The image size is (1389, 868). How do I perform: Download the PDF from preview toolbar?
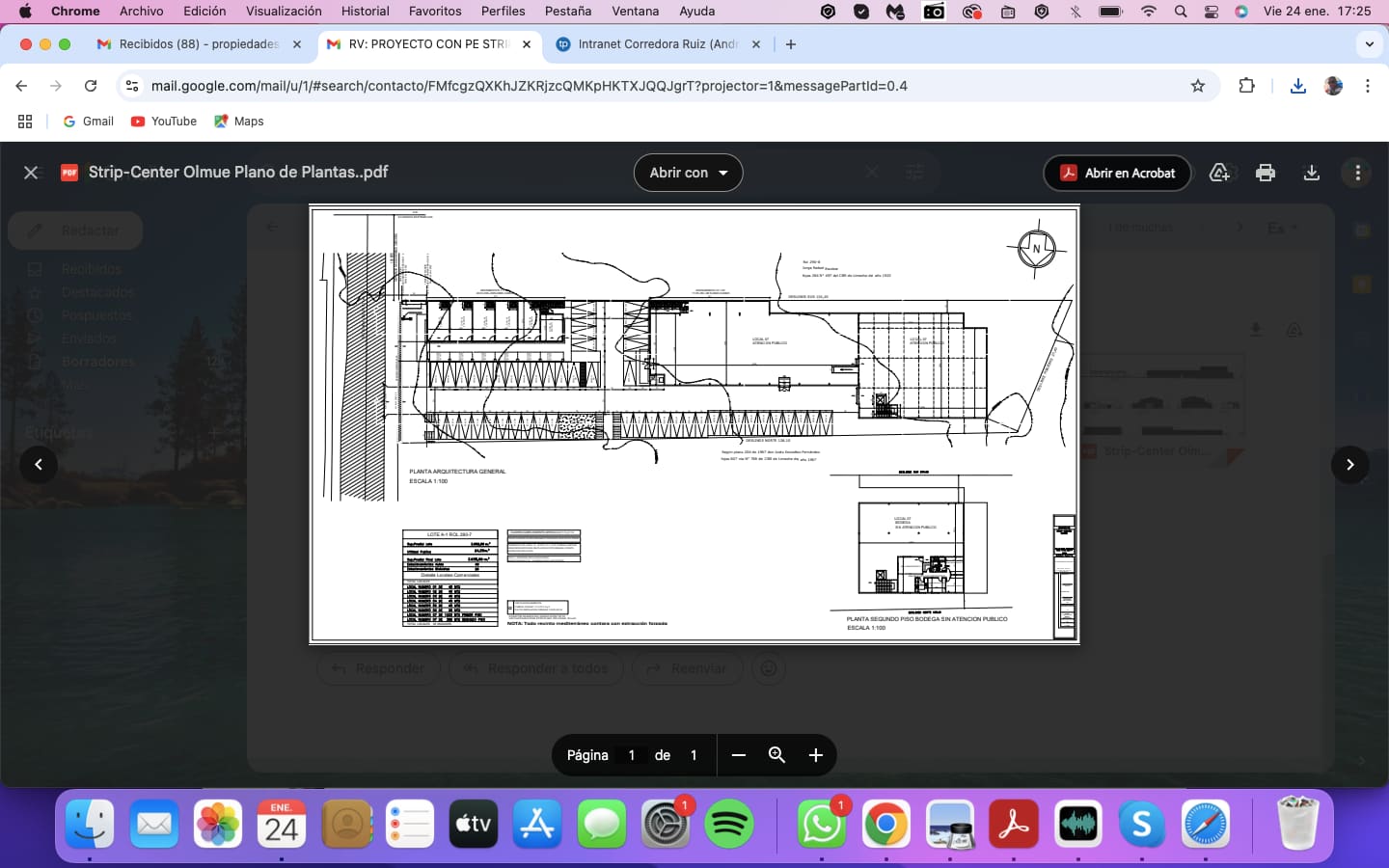1312,173
